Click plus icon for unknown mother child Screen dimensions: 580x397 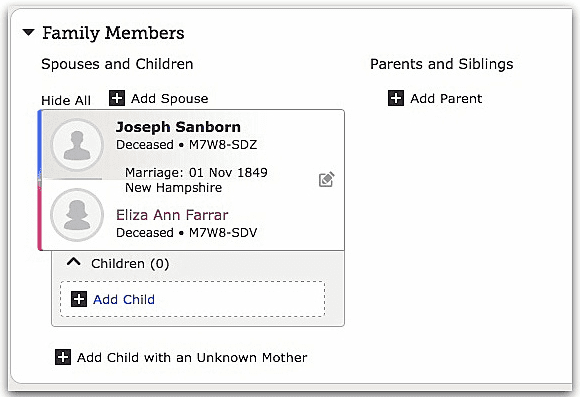click(63, 357)
